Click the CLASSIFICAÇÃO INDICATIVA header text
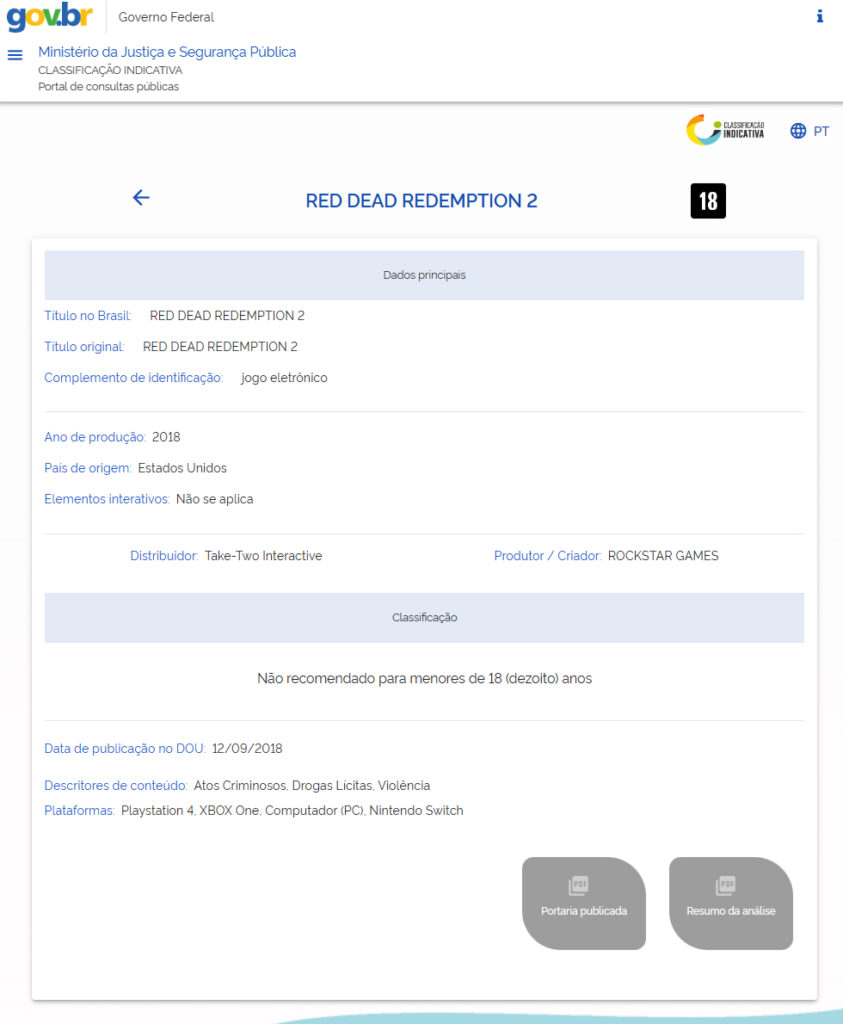 tap(110, 70)
